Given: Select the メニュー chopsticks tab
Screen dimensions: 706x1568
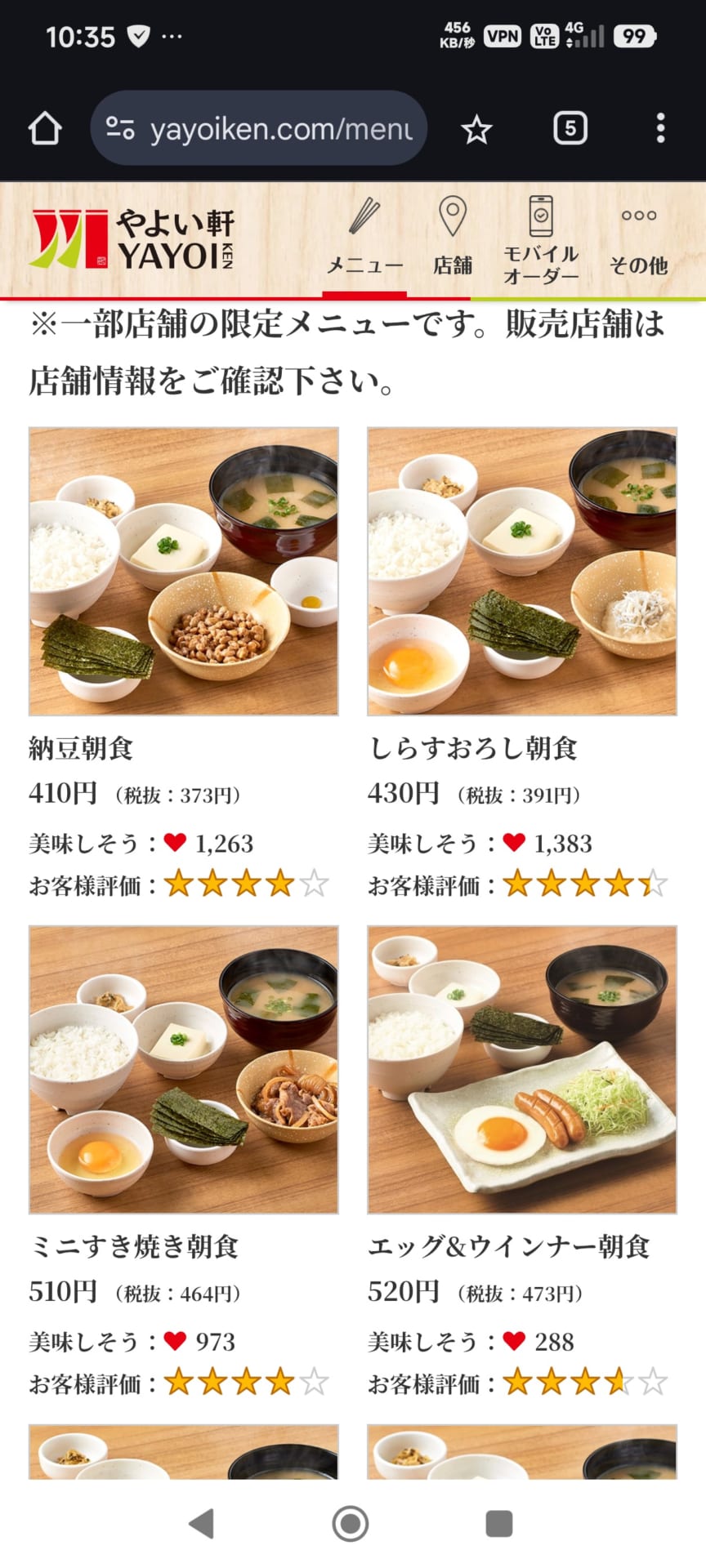Looking at the screenshot, I should (x=364, y=238).
